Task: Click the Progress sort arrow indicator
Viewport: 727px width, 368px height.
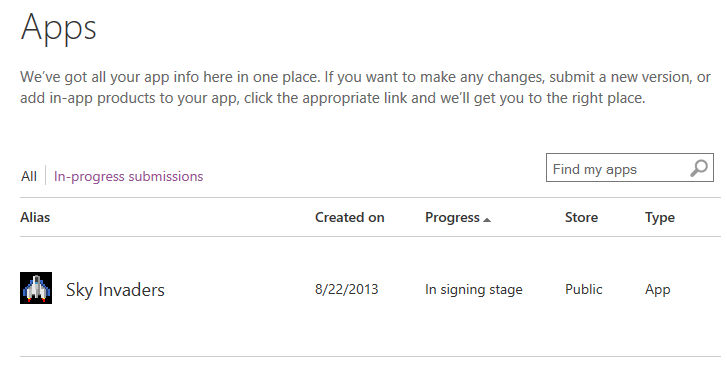Action: click(487, 220)
